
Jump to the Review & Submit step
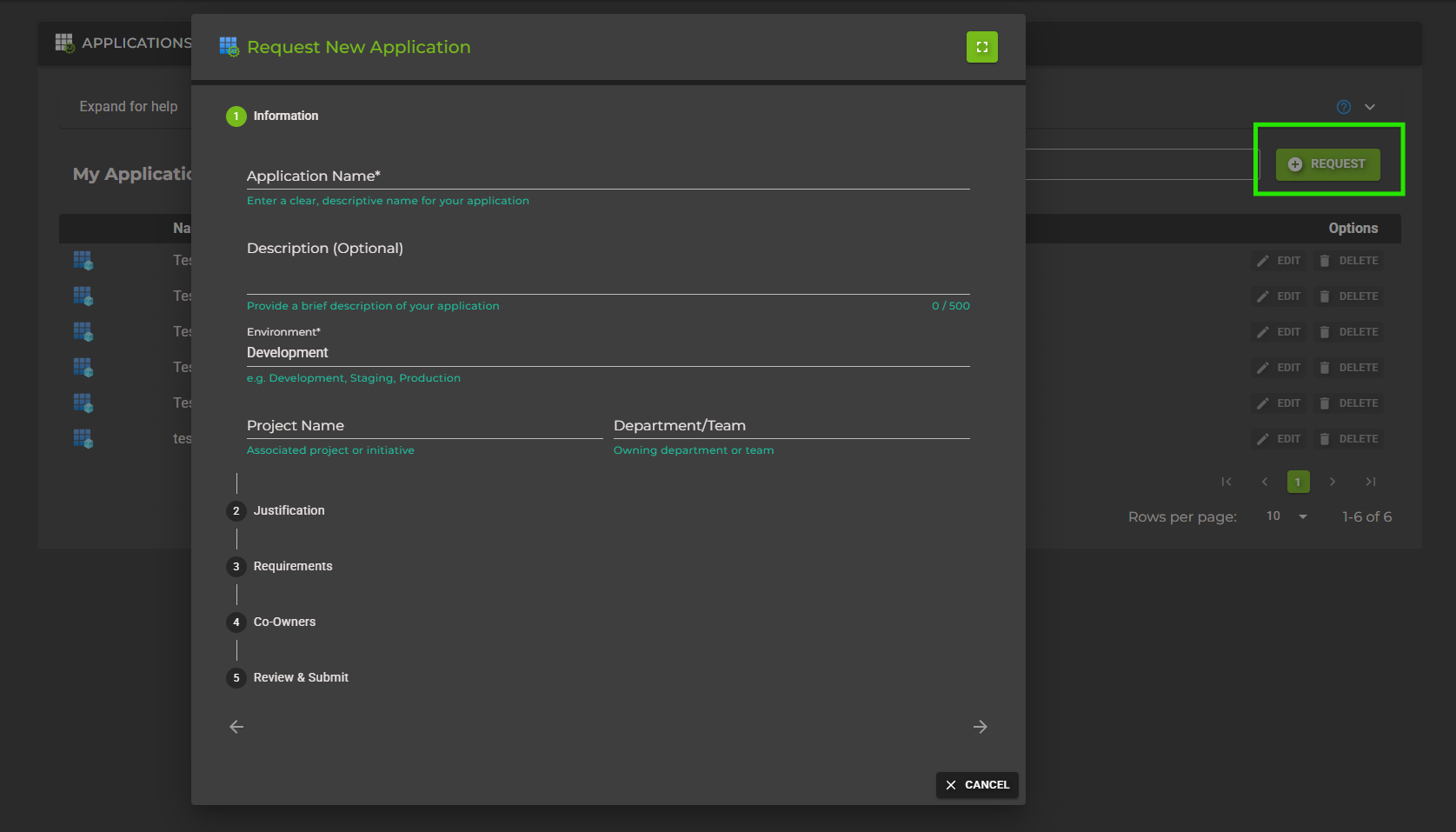click(300, 677)
